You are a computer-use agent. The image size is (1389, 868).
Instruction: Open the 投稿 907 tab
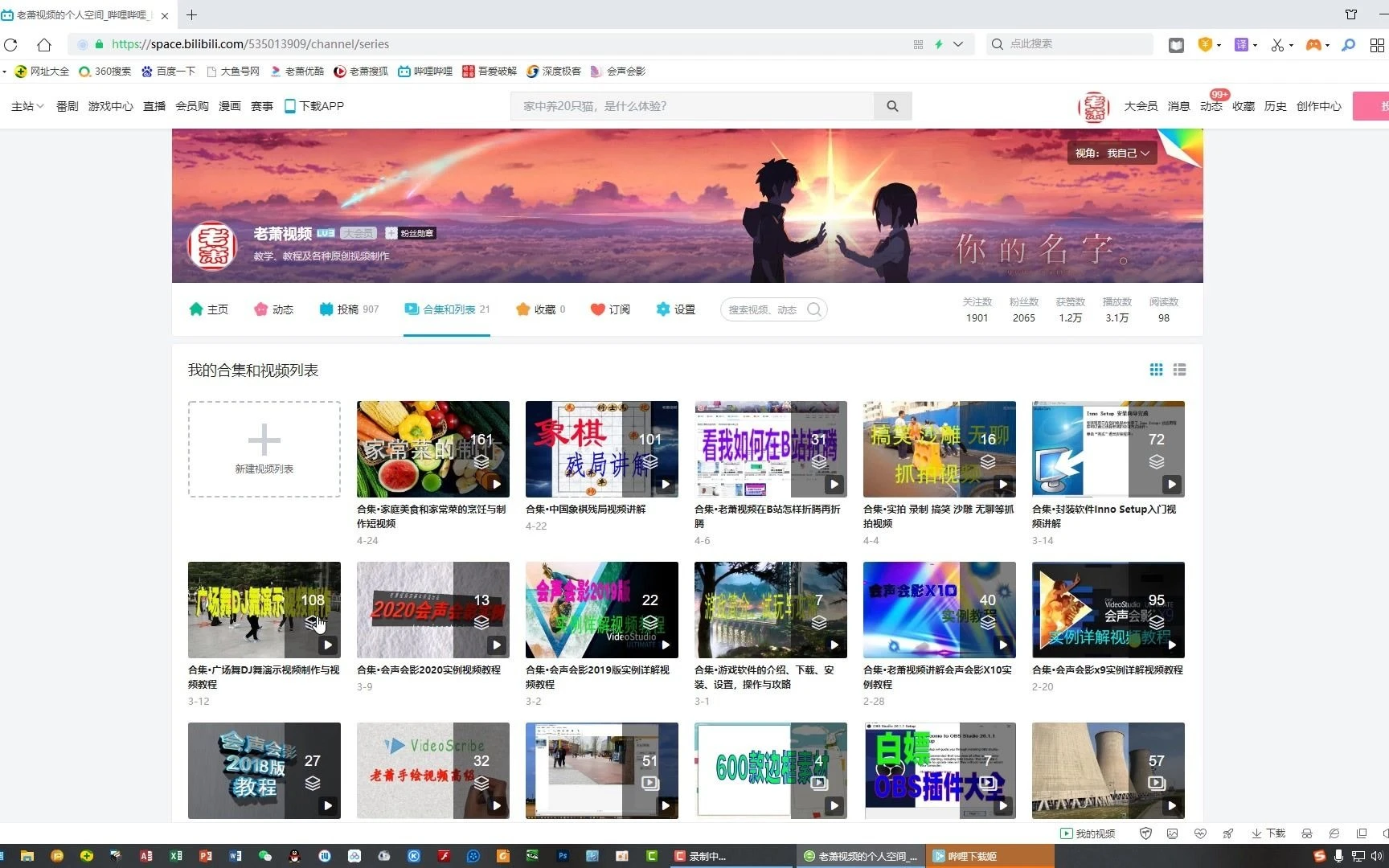click(x=349, y=309)
